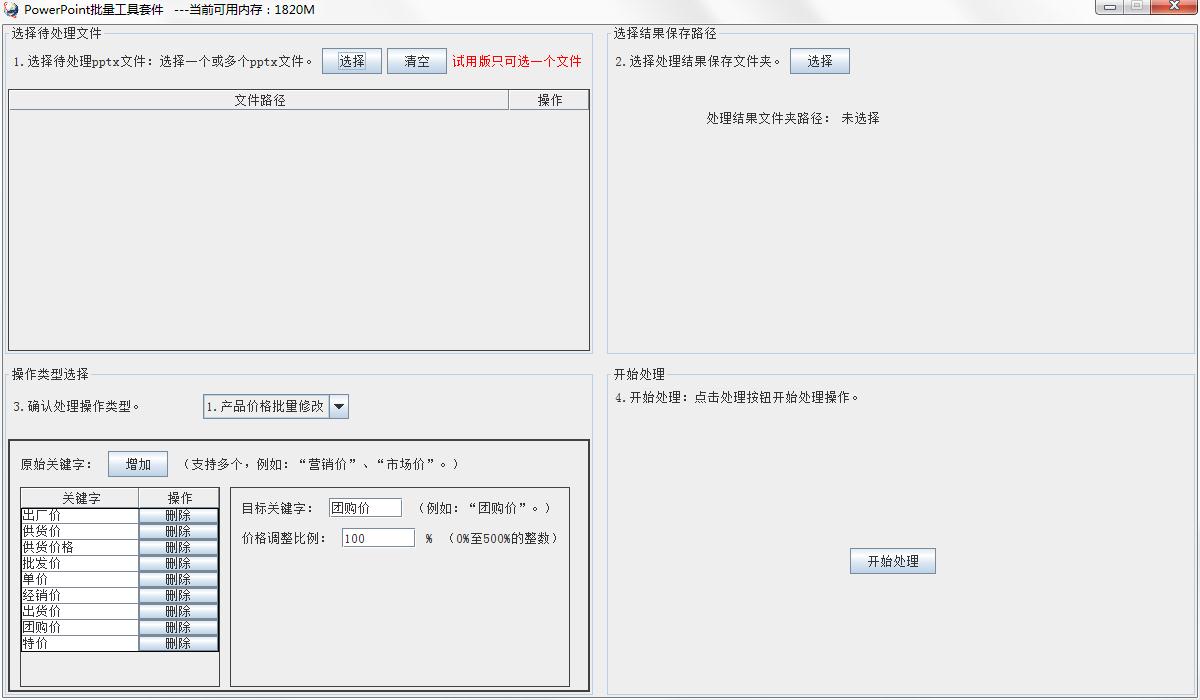Delete the 经销价 entry from keyword list

tap(178, 595)
